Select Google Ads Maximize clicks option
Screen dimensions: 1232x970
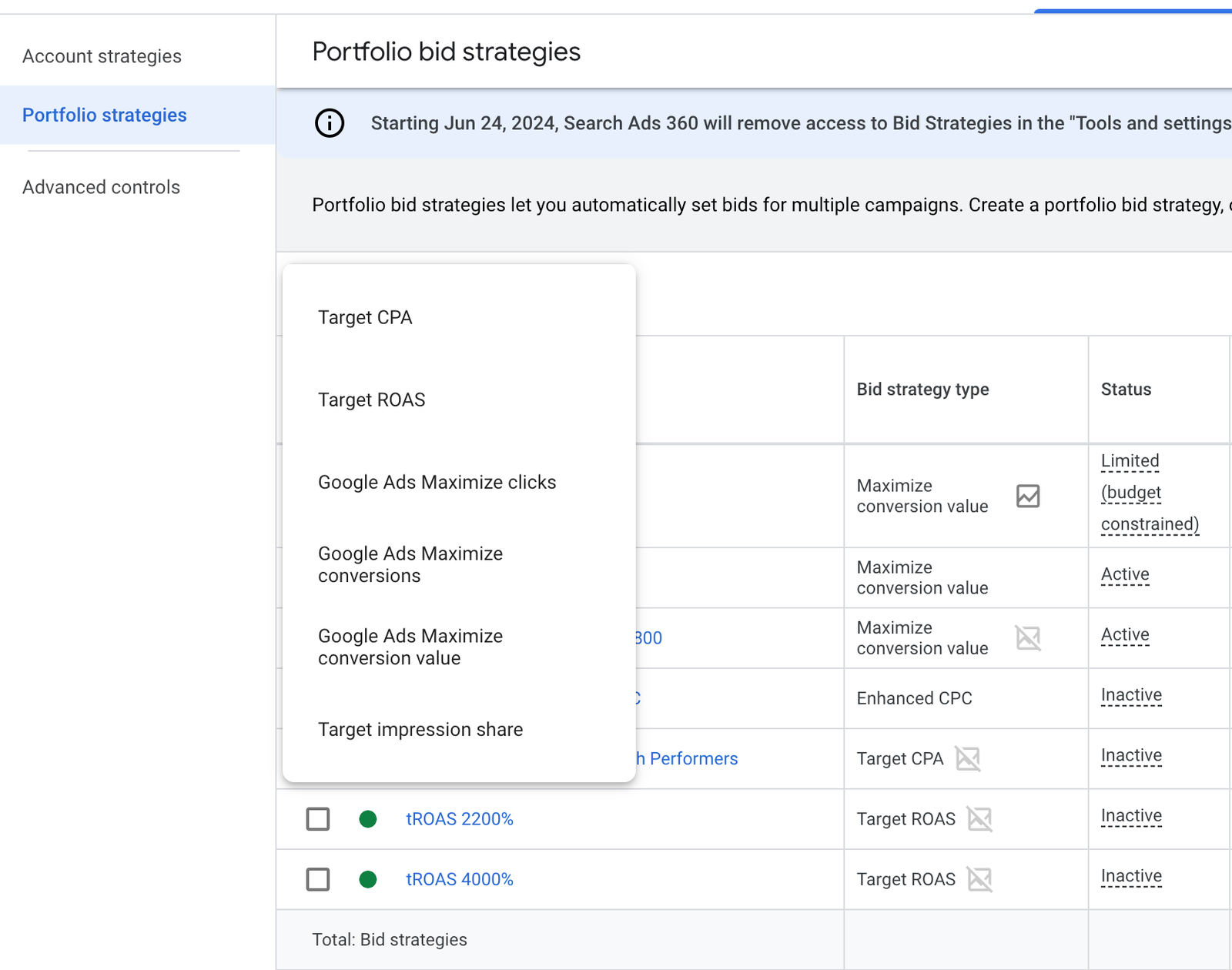click(x=437, y=482)
